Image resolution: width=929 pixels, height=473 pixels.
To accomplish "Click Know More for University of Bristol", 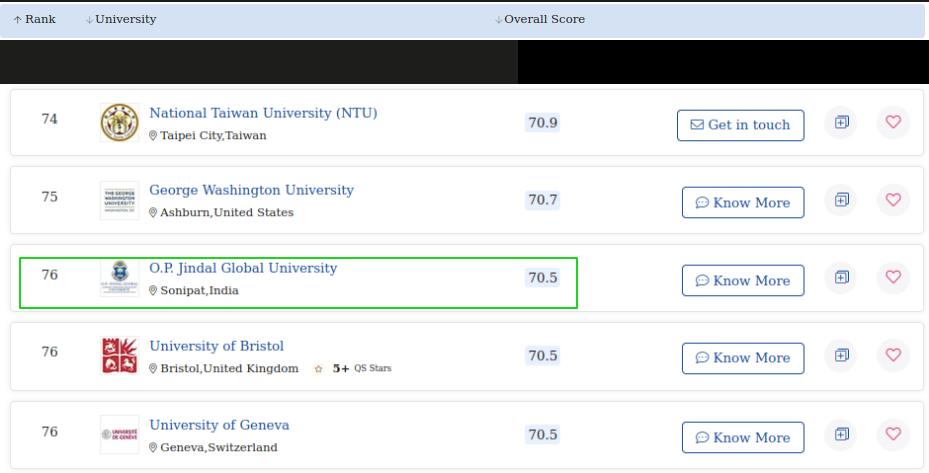I will pyautogui.click(x=743, y=358).
